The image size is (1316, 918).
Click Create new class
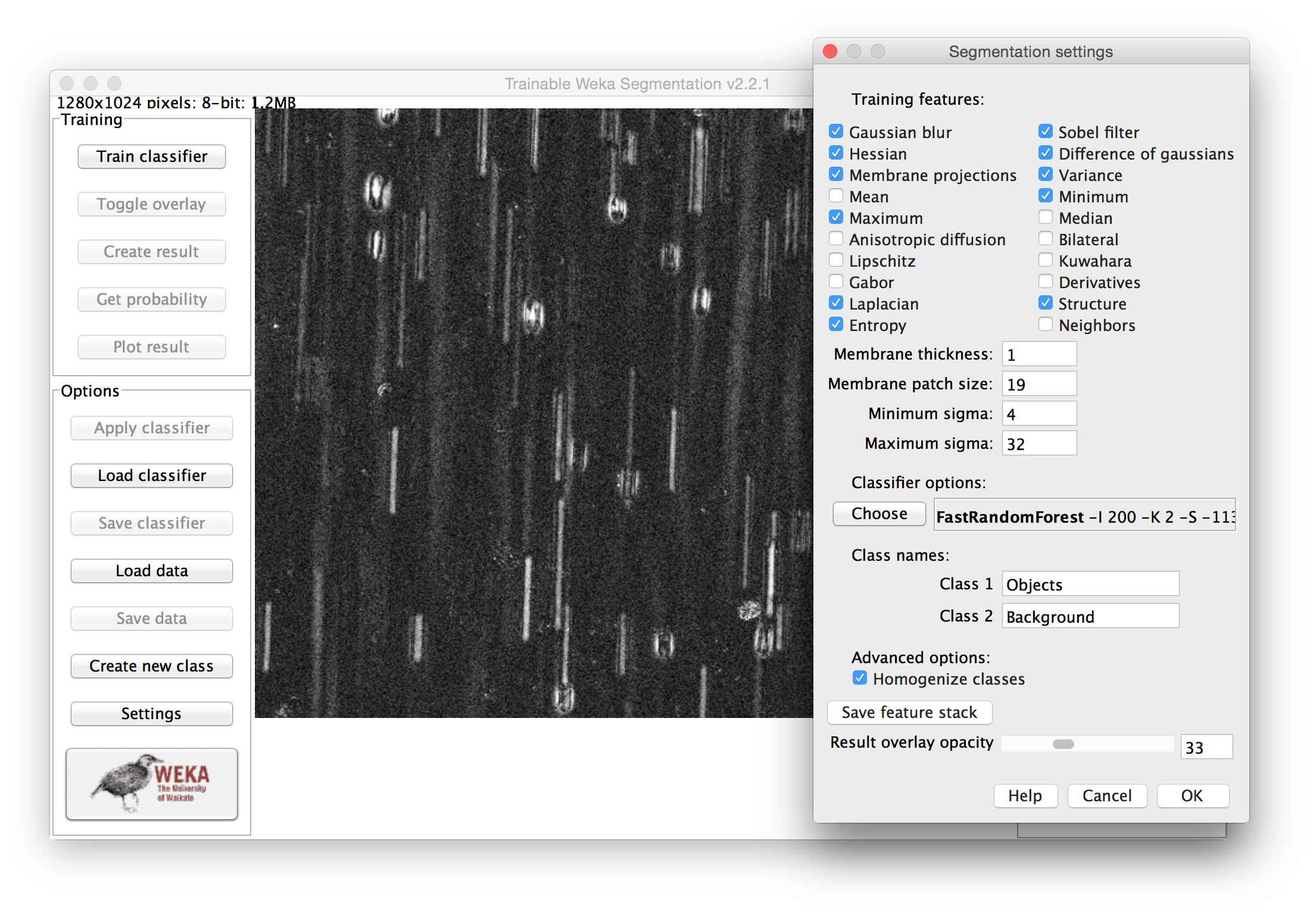pyautogui.click(x=151, y=666)
